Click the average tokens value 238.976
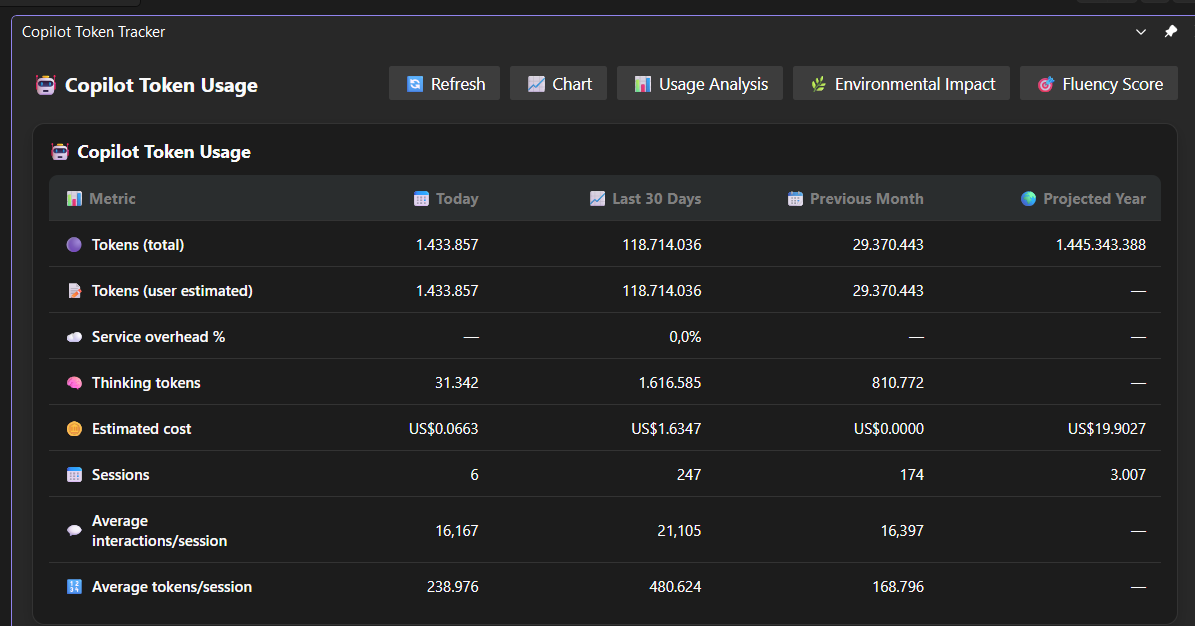 (453, 587)
